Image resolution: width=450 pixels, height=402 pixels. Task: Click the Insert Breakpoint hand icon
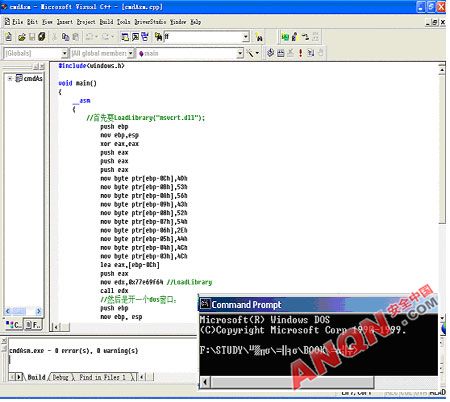320,53
